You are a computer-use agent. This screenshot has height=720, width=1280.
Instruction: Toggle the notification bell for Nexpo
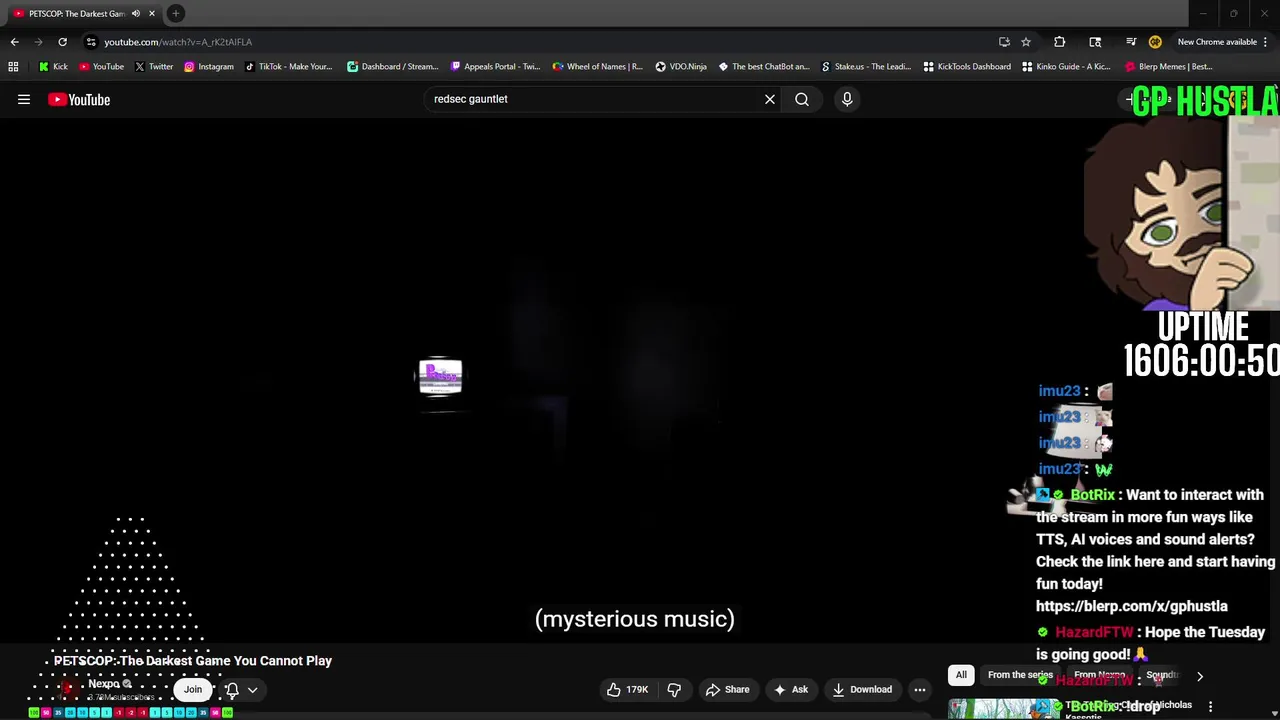coord(232,689)
